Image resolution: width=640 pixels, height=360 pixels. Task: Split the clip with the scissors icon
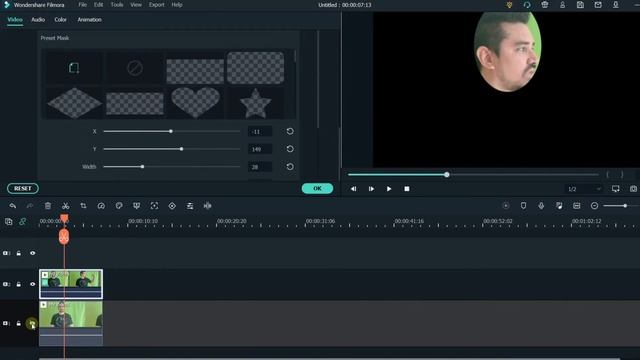point(65,206)
